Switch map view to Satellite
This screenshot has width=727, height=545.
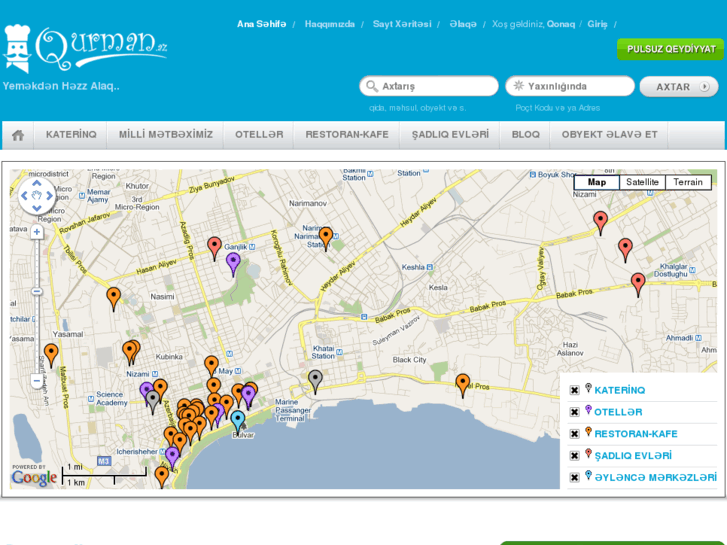[642, 182]
